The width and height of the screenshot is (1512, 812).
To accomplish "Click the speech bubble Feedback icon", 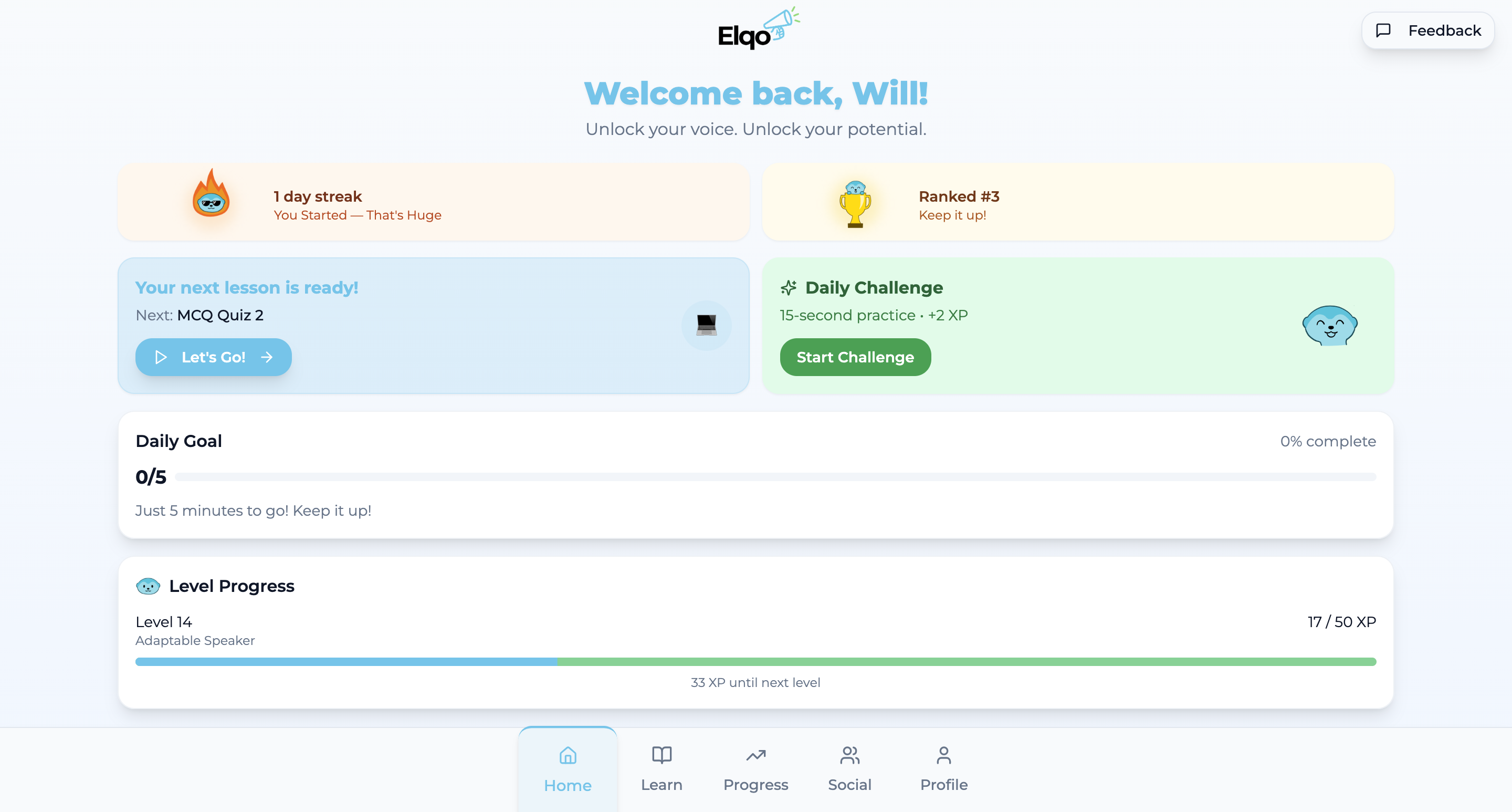I will 1383,30.
